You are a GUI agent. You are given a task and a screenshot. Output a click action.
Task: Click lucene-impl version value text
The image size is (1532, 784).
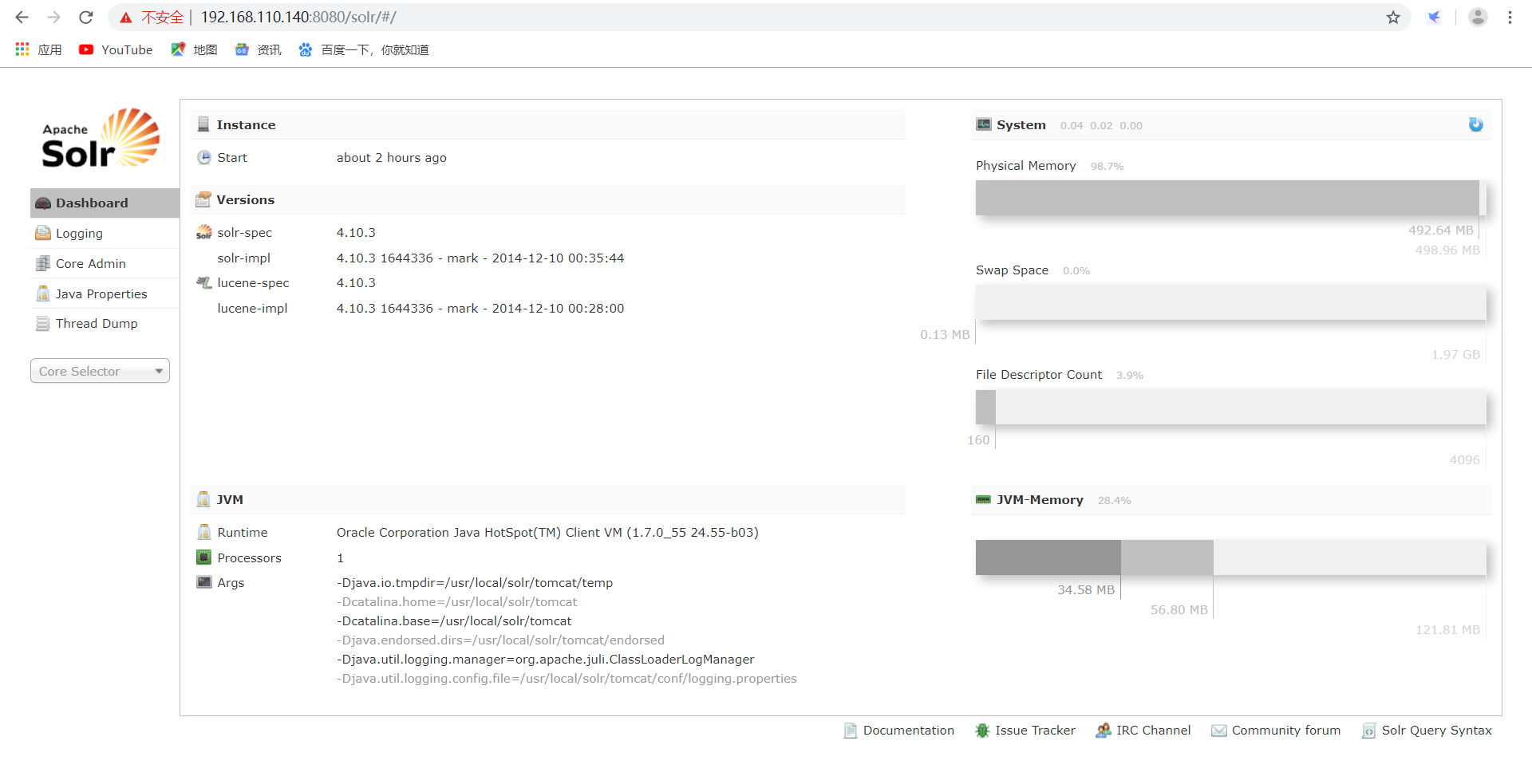tap(480, 309)
